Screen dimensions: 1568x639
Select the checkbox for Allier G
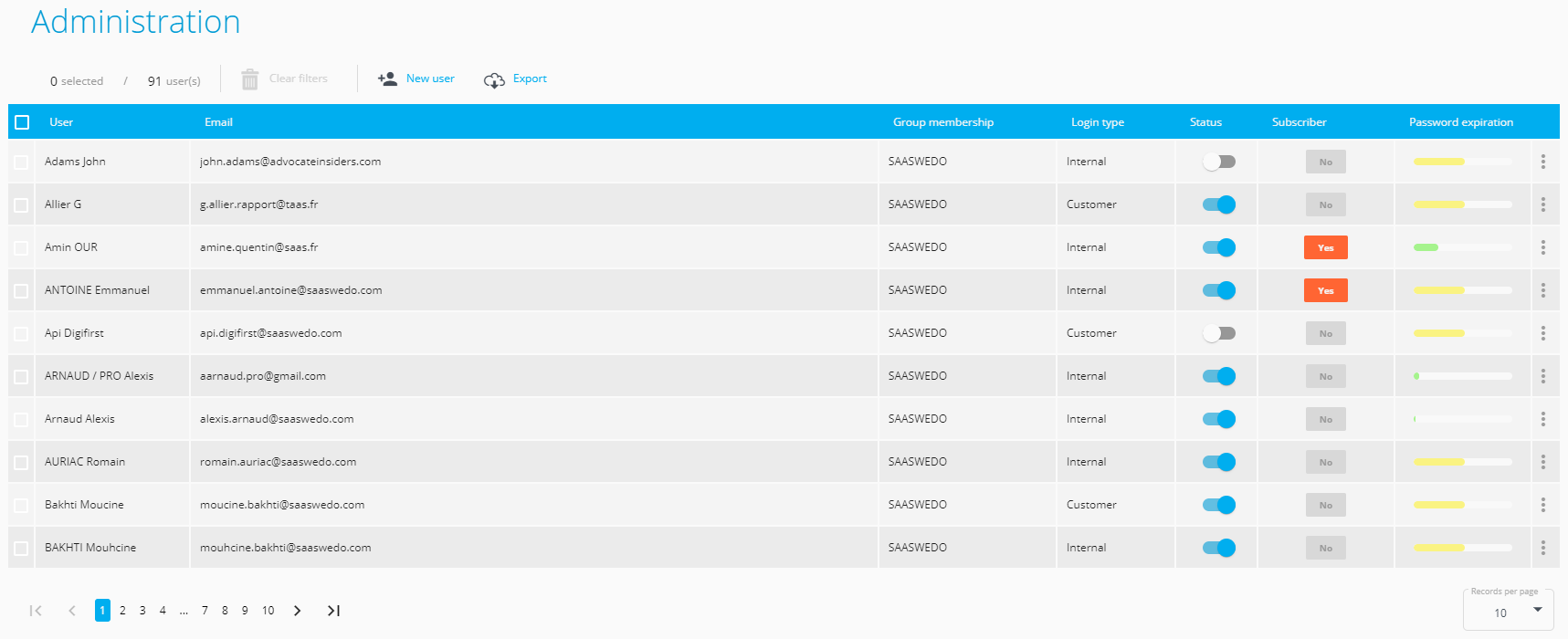pos(21,205)
